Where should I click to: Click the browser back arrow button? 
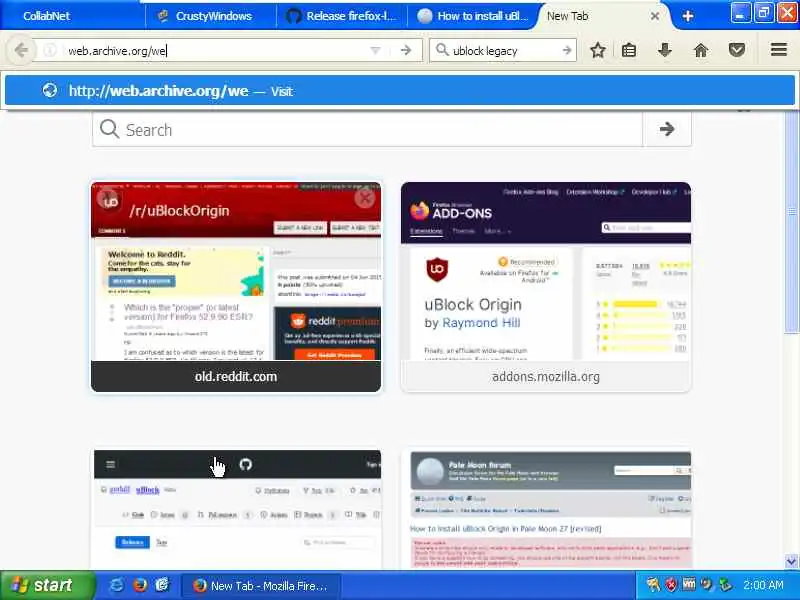click(x=21, y=51)
